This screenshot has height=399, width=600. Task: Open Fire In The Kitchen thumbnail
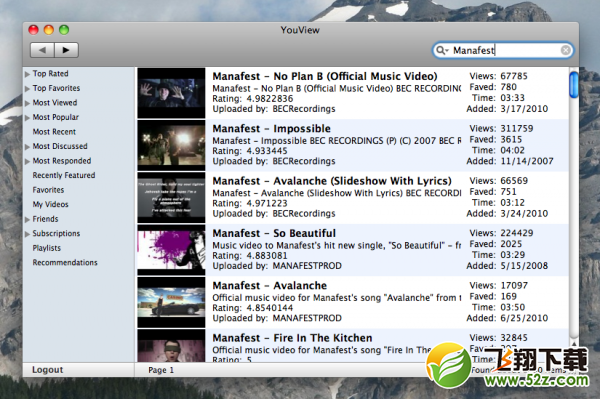(x=171, y=346)
